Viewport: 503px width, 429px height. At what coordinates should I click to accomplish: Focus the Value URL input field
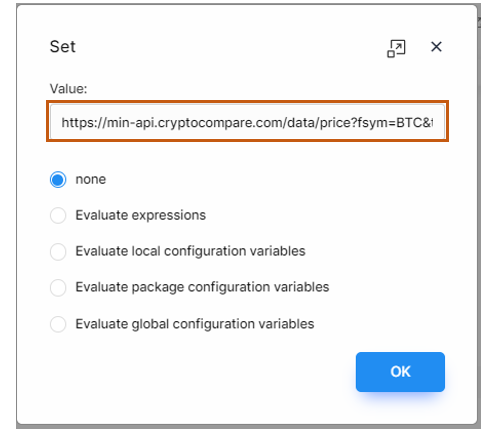[x=247, y=122]
